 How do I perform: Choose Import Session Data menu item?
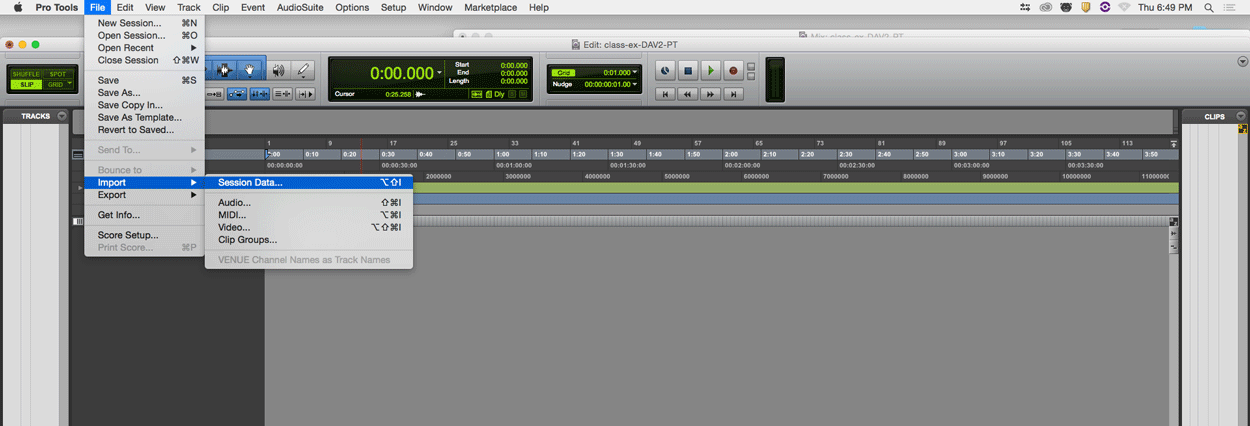click(309, 182)
